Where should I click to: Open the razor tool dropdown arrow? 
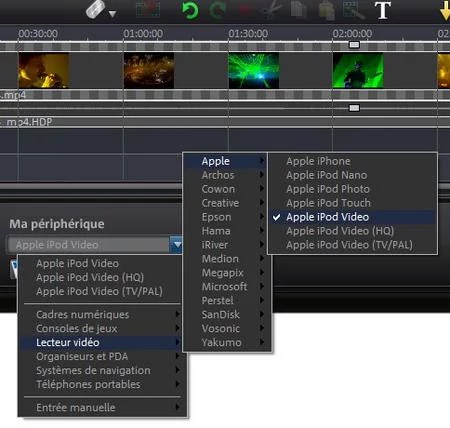pos(112,14)
